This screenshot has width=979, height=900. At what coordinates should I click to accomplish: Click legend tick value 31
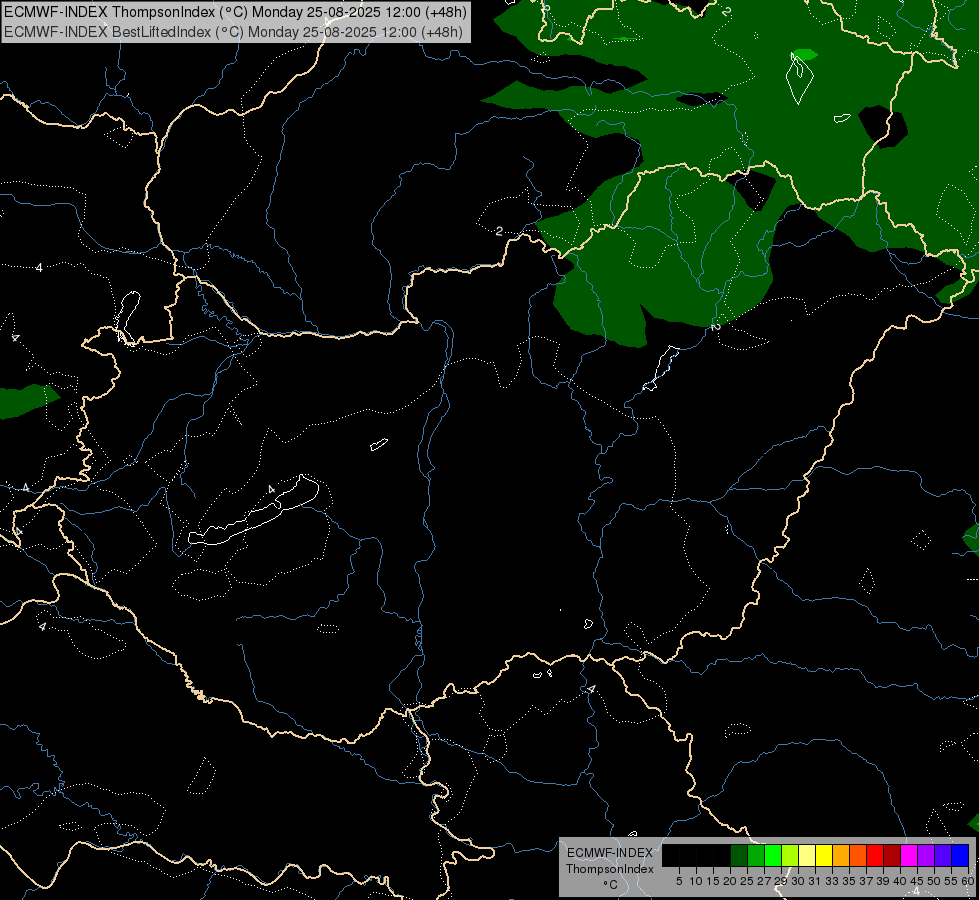coord(815,881)
